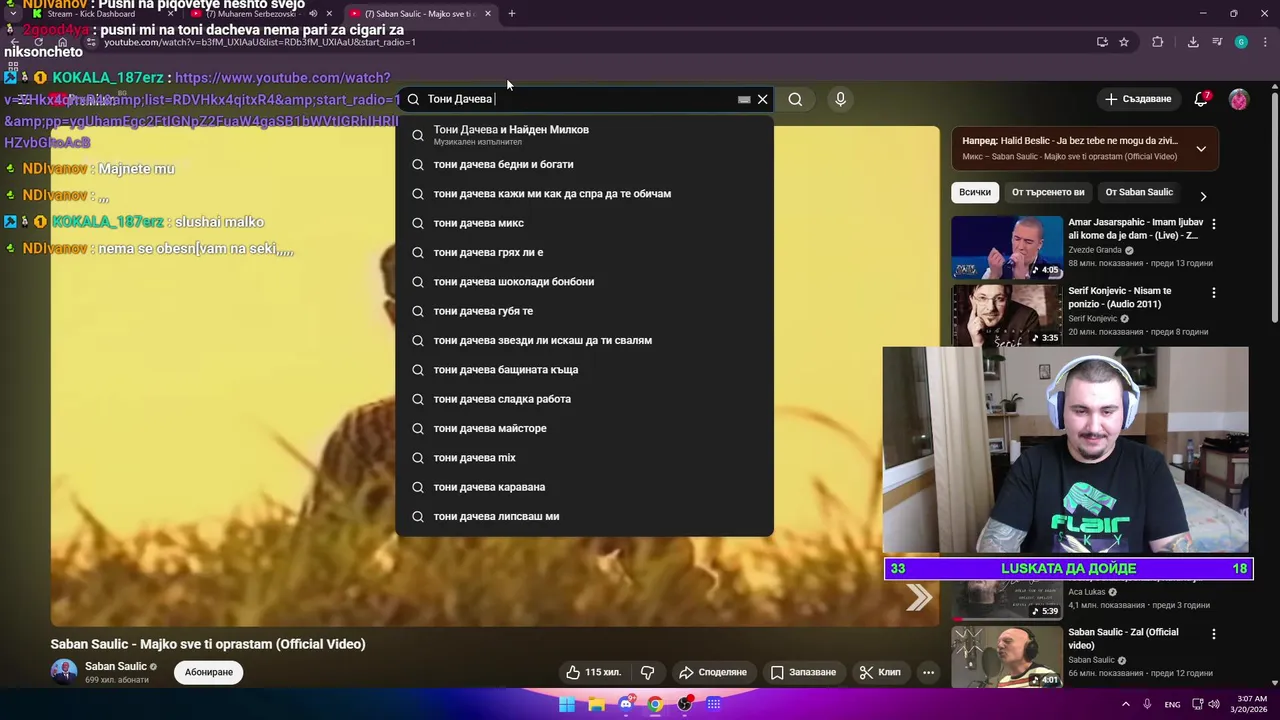This screenshot has height=720, width=1280.
Task: Open the Chrome three-dot menu
Action: pos(1265,42)
